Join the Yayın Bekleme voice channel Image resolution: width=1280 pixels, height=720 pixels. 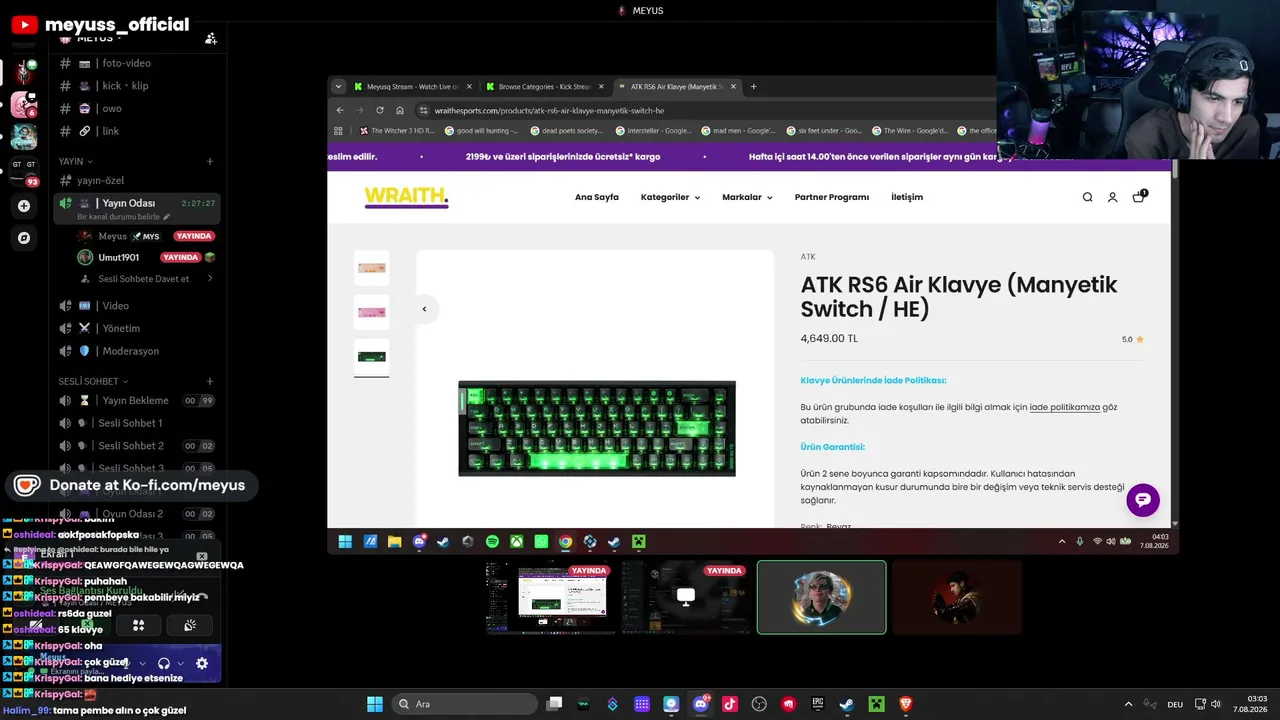click(137, 401)
